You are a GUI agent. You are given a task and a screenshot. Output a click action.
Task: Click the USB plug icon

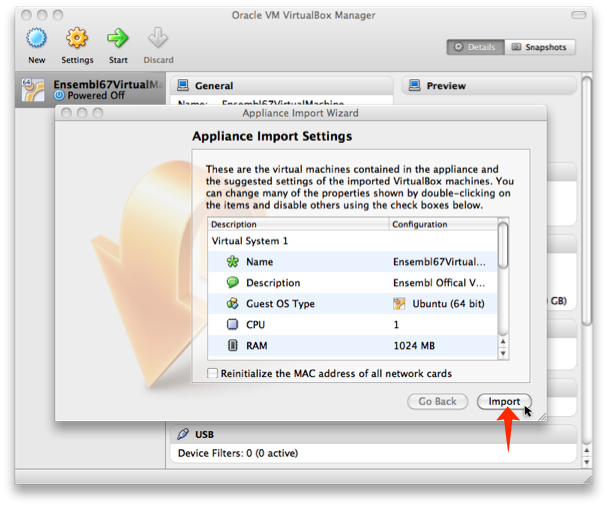pos(183,434)
